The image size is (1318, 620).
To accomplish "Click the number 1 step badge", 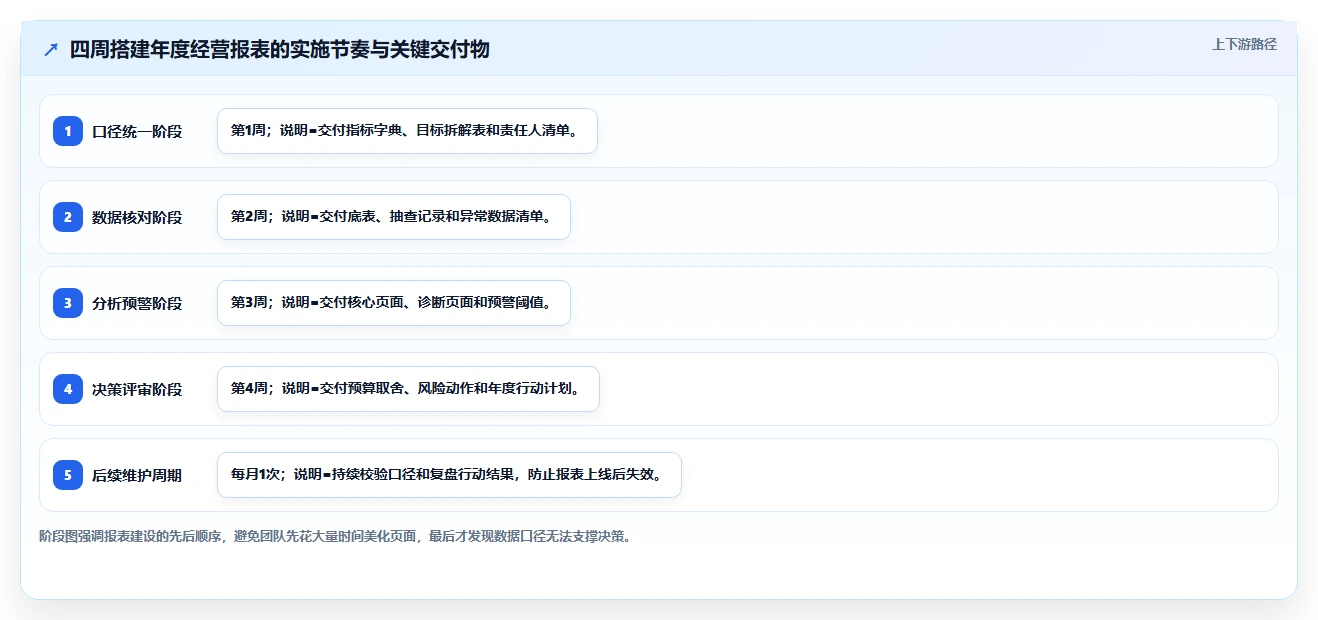I will pyautogui.click(x=68, y=131).
